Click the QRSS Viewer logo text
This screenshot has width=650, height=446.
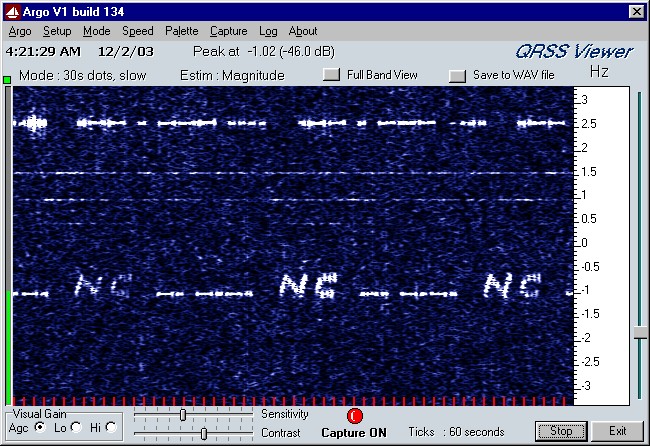tap(574, 52)
